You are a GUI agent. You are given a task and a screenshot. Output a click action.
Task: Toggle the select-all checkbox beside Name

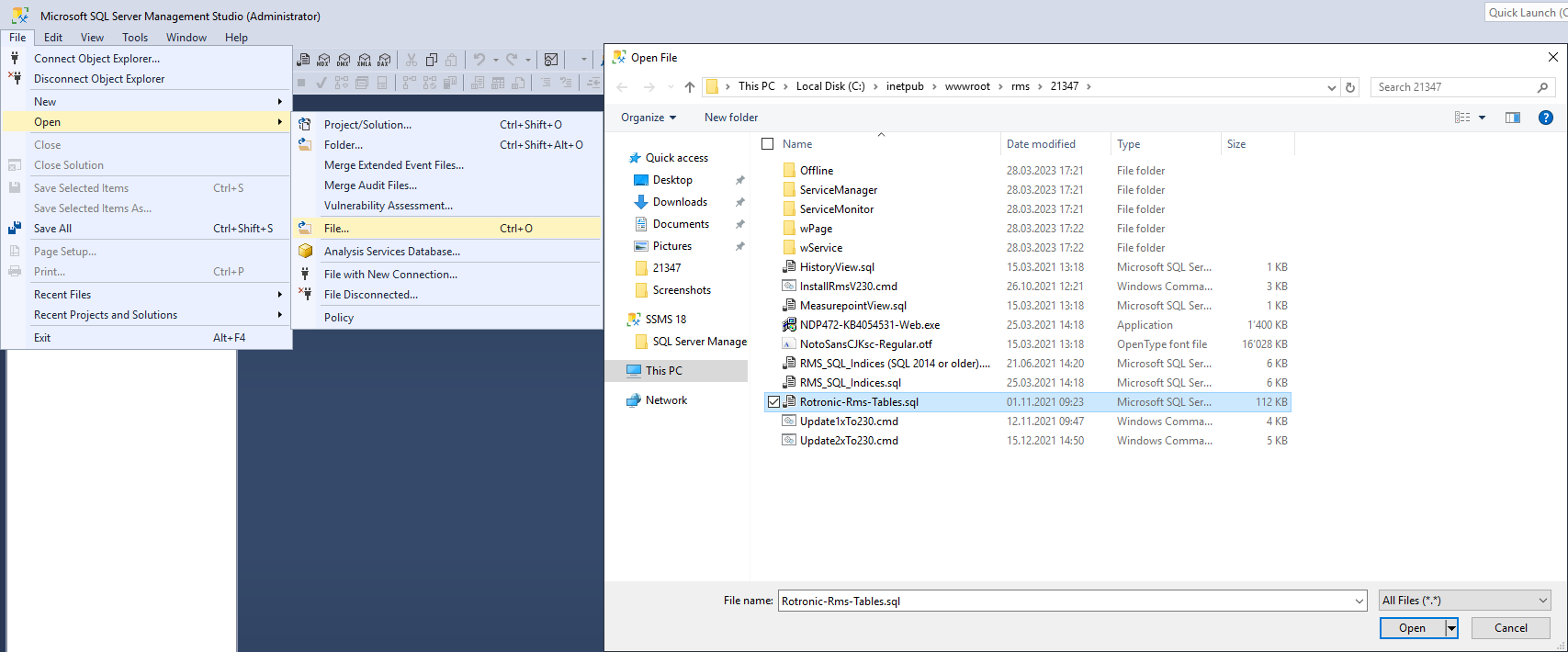click(768, 144)
